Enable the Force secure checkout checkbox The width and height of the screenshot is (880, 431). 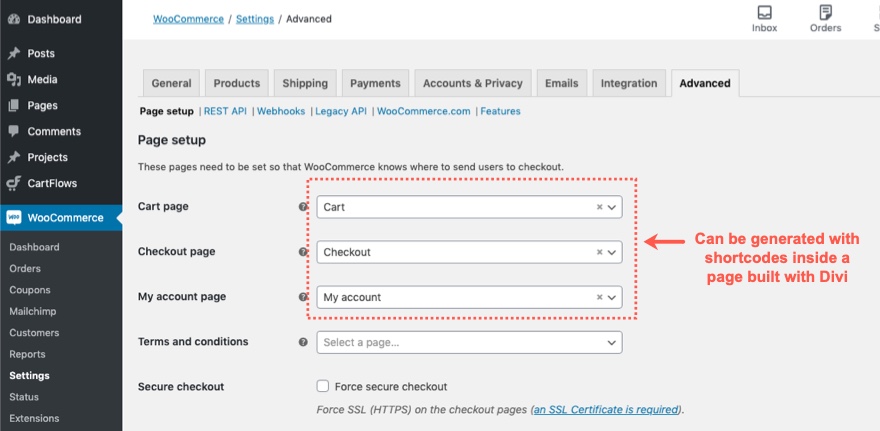[x=323, y=386]
